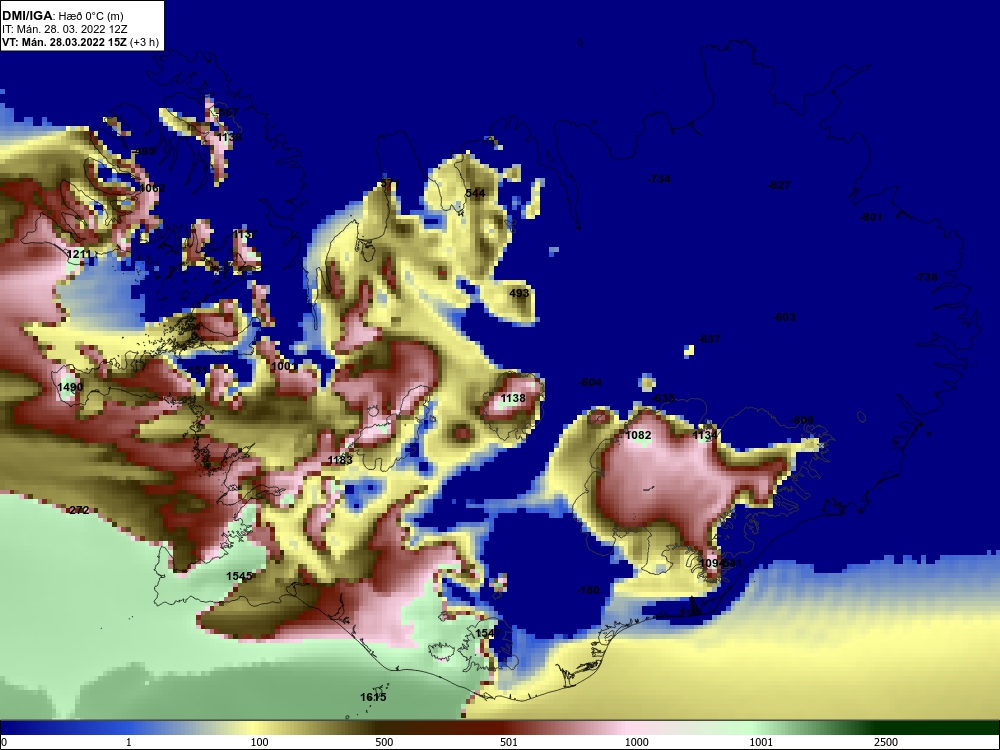Click the map value 1615
The height and width of the screenshot is (750, 1000).
373,697
